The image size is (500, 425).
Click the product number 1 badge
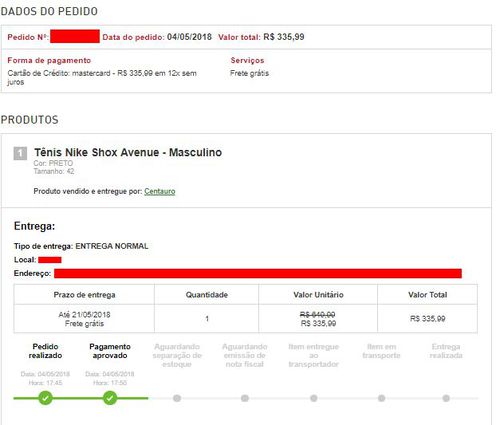pyautogui.click(x=20, y=153)
